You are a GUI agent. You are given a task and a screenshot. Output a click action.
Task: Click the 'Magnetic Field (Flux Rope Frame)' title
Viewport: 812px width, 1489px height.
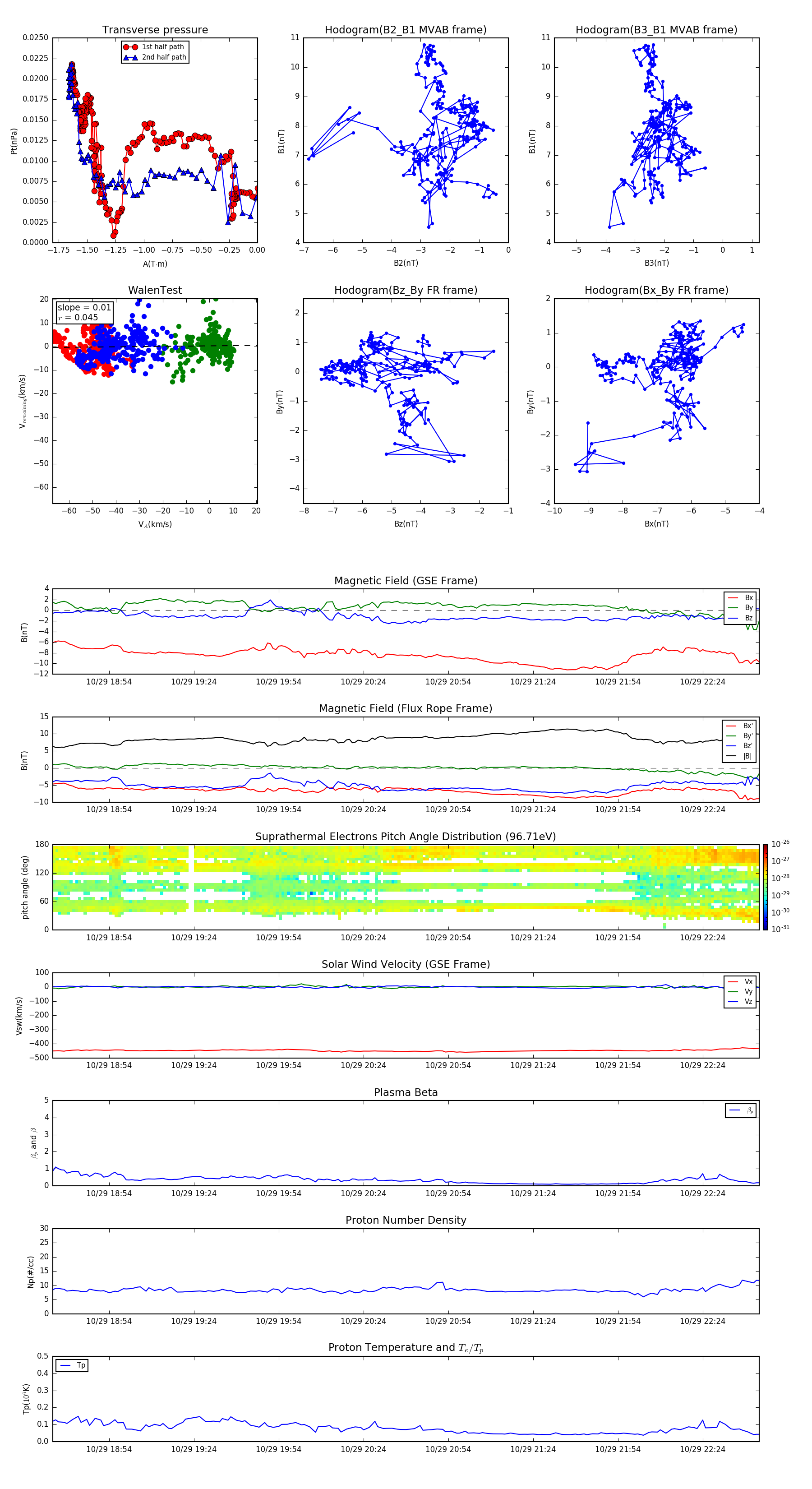406,709
